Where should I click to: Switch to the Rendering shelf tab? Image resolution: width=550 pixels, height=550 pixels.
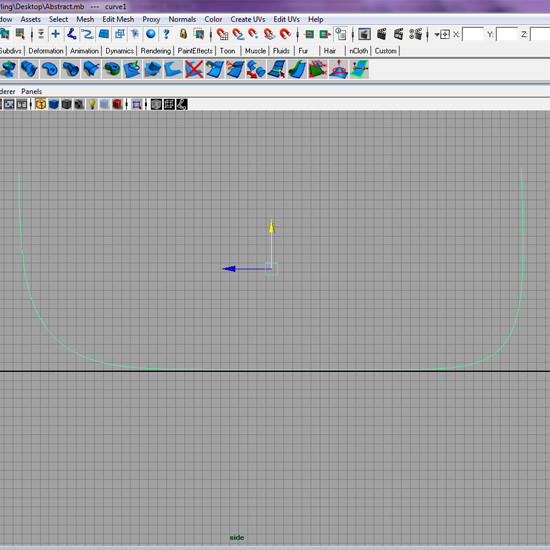[156, 51]
